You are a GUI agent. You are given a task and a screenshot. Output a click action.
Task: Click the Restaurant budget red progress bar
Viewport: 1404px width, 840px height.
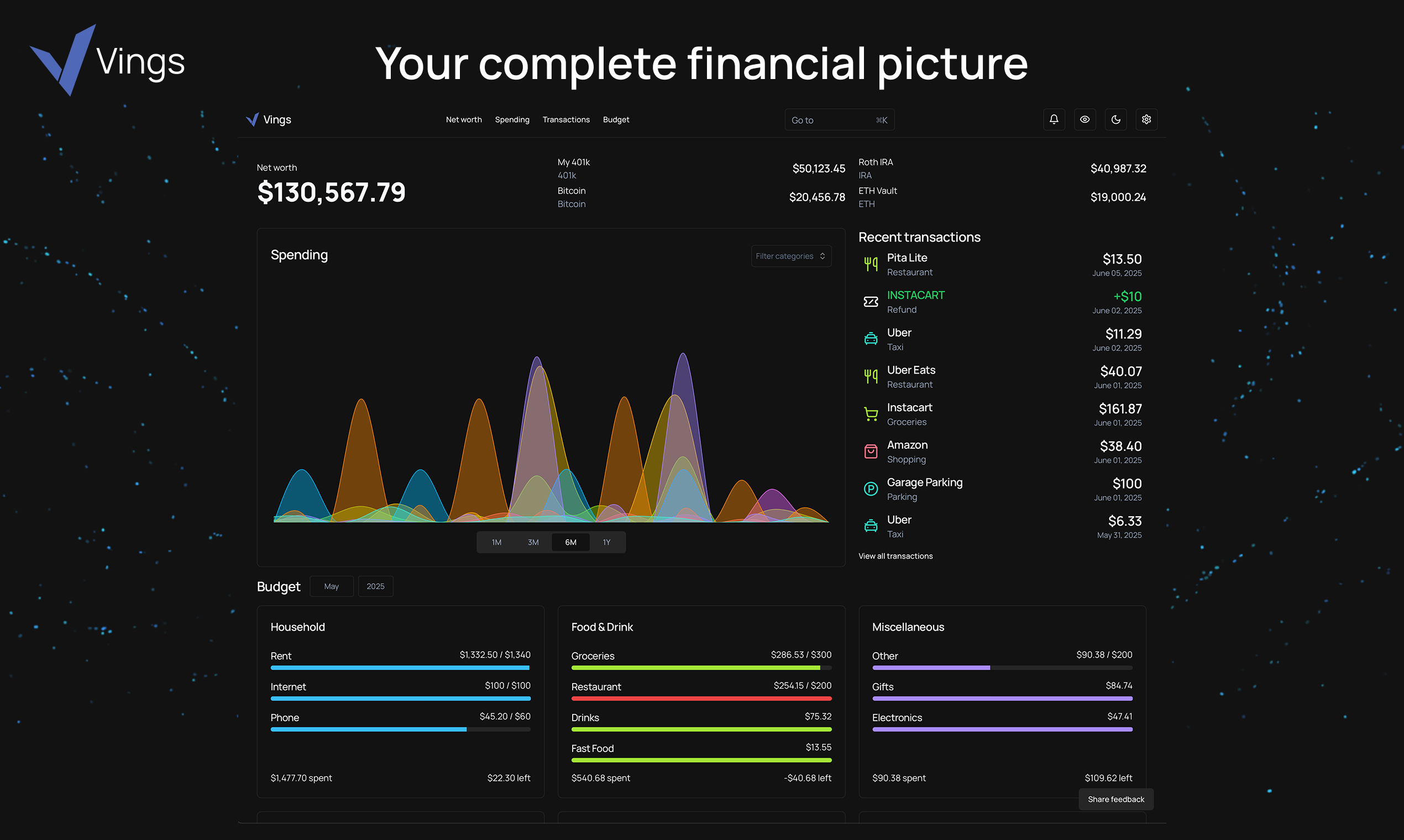[x=701, y=699]
